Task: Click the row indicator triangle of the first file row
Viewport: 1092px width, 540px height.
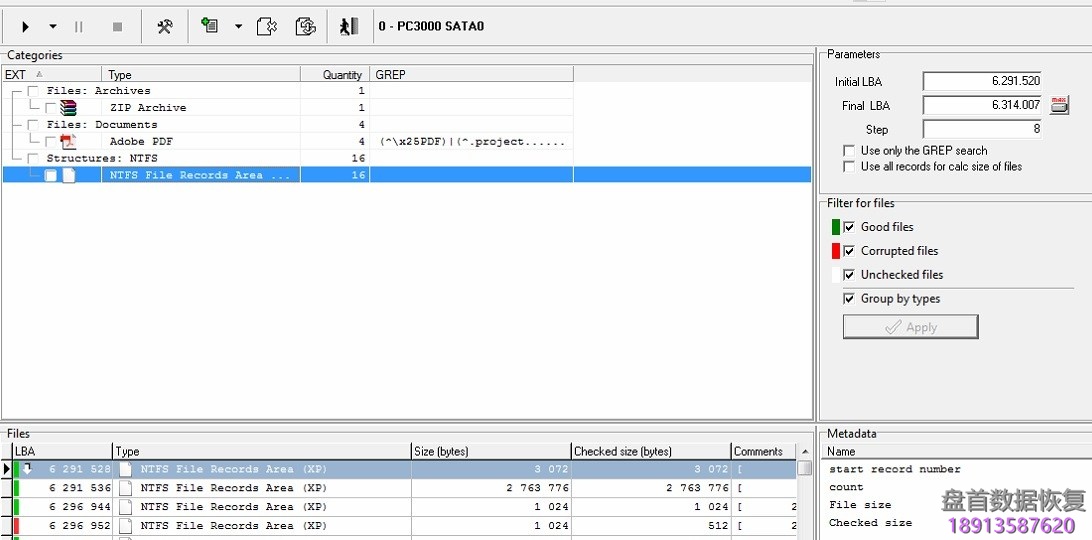Action: tap(7, 469)
